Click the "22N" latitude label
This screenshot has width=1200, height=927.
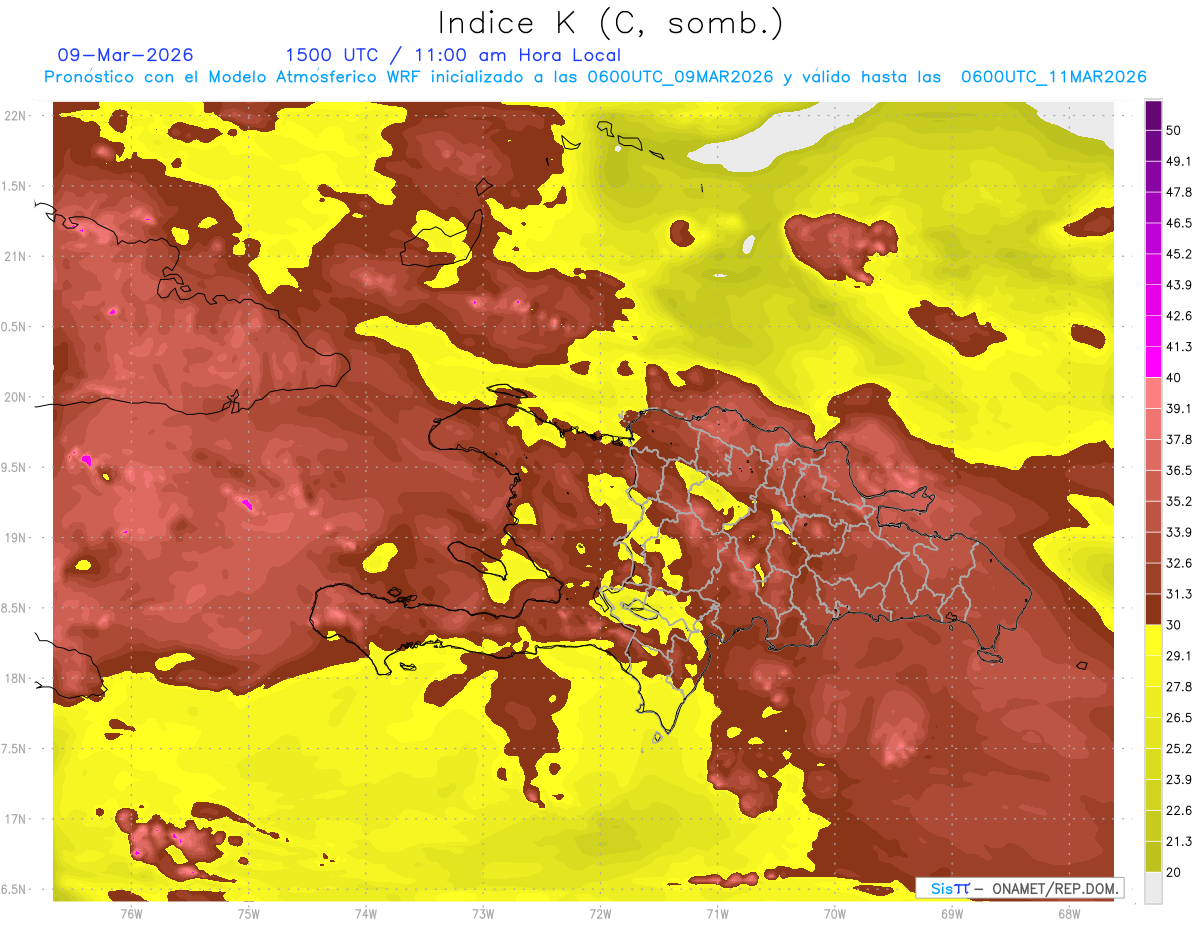[x=15, y=115]
